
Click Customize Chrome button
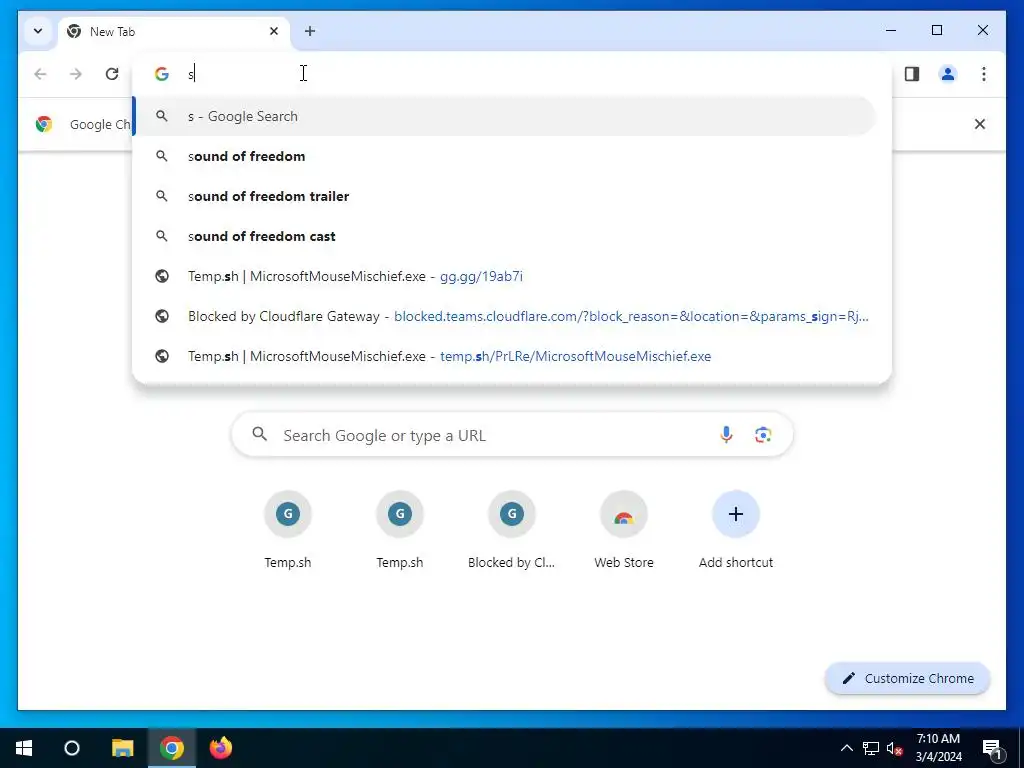[908, 679]
